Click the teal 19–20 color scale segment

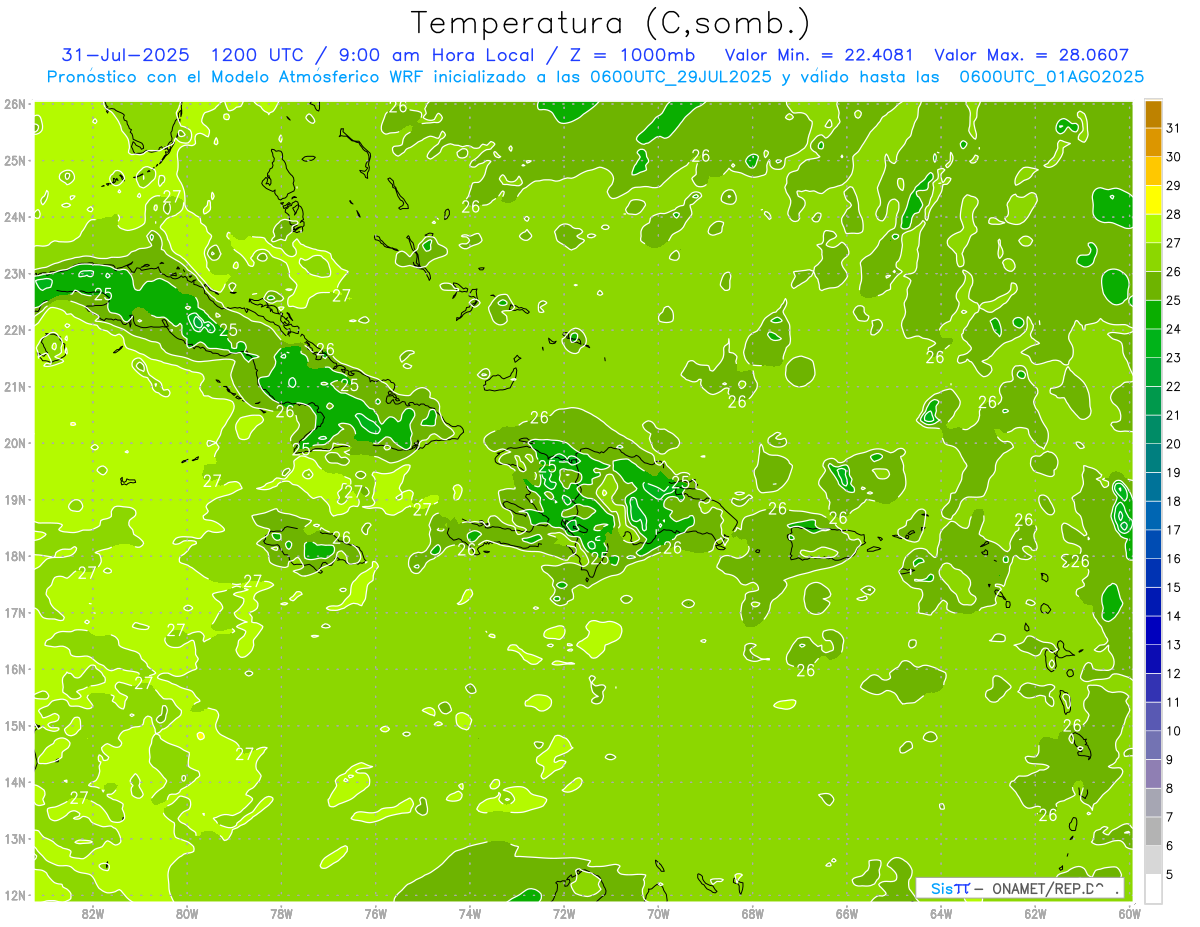[x=1153, y=458]
